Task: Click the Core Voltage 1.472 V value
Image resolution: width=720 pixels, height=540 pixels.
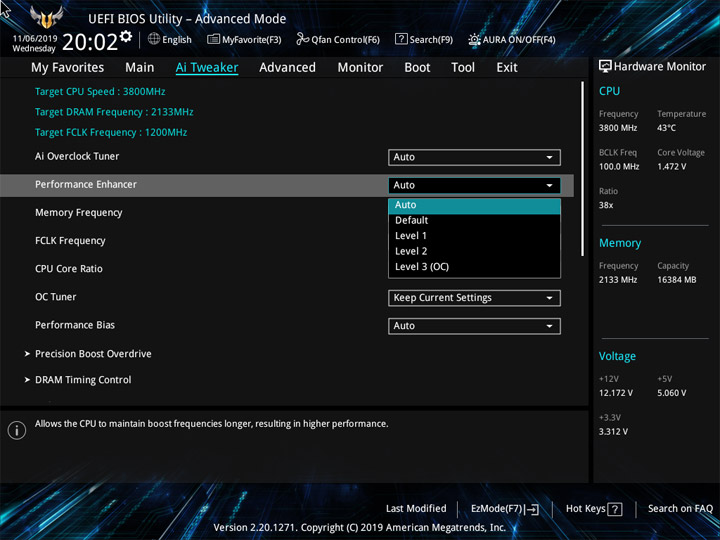Action: tap(671, 167)
